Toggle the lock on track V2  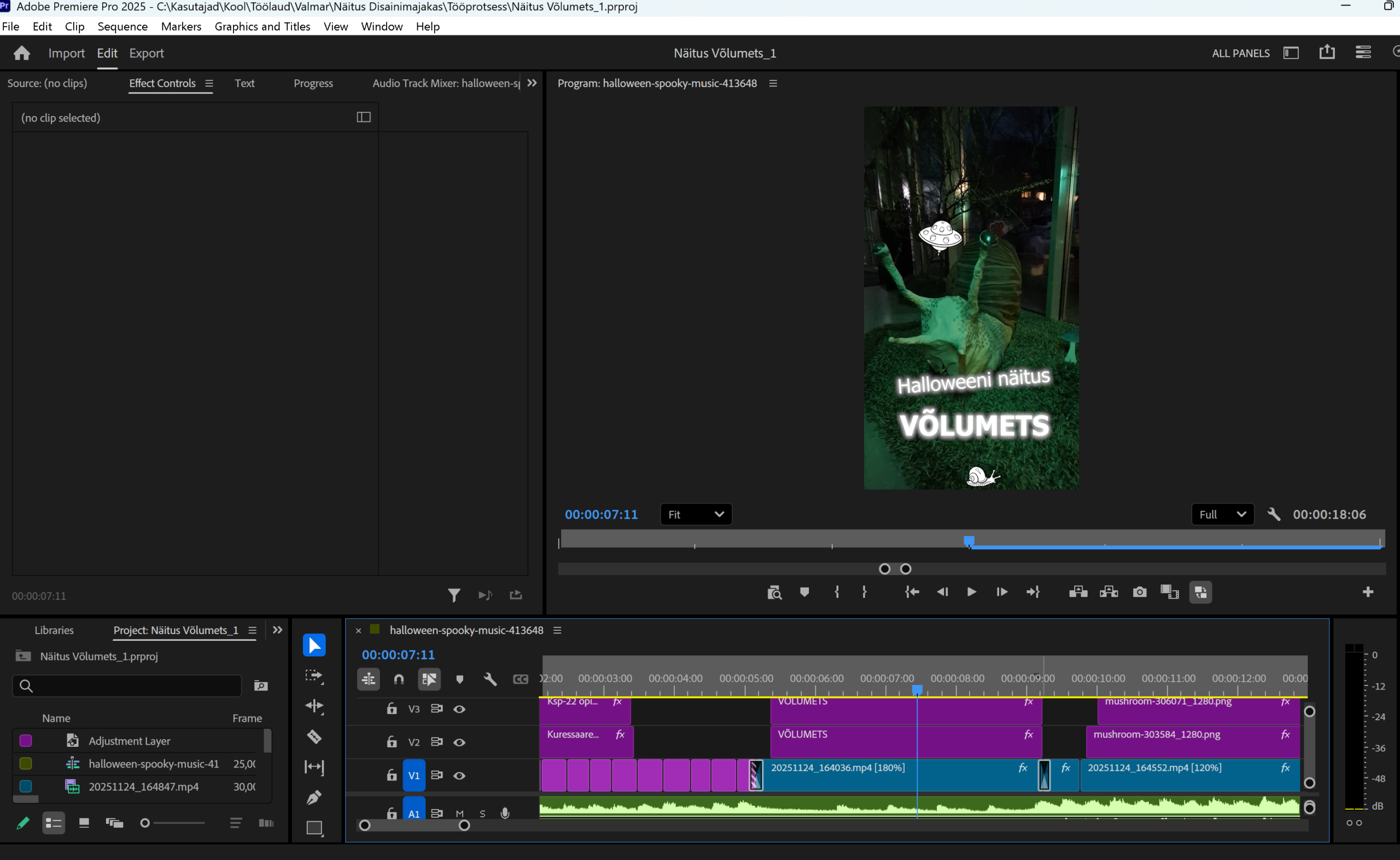[392, 742]
